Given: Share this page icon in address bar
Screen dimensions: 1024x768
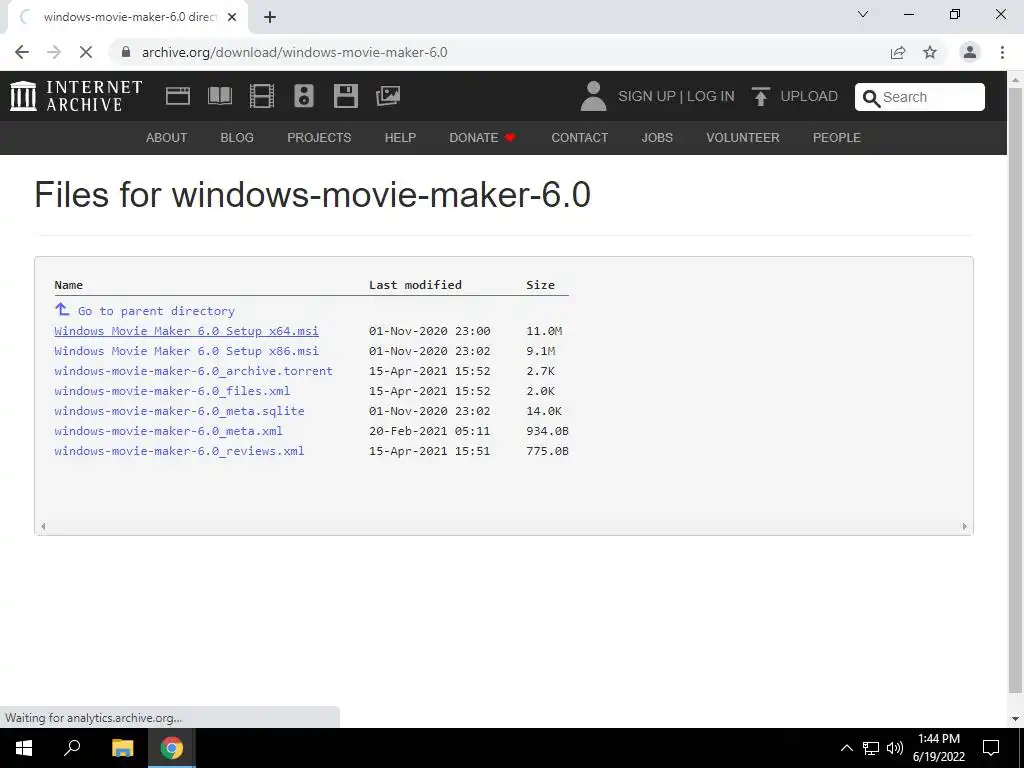Looking at the screenshot, I should click(898, 52).
